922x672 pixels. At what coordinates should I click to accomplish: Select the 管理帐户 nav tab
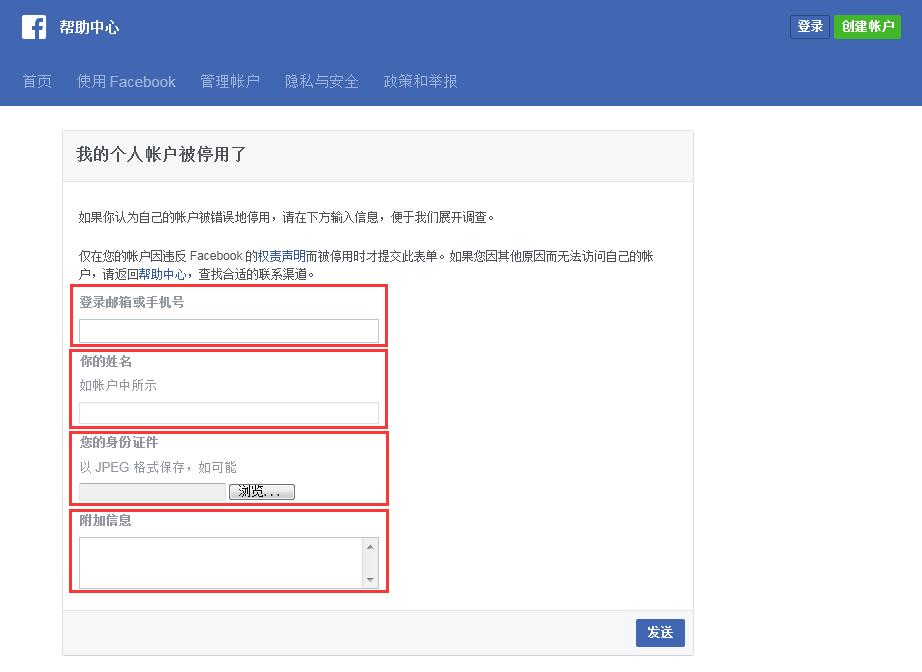230,81
